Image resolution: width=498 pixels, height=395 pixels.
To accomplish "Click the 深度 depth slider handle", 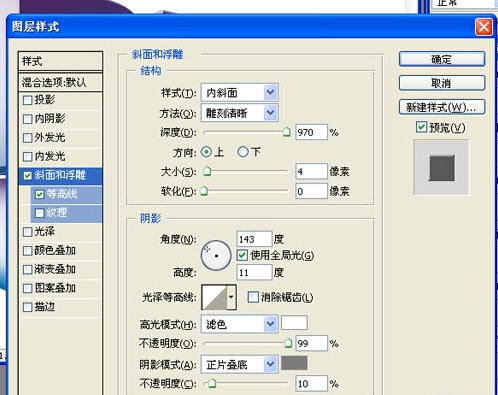I will click(x=286, y=132).
